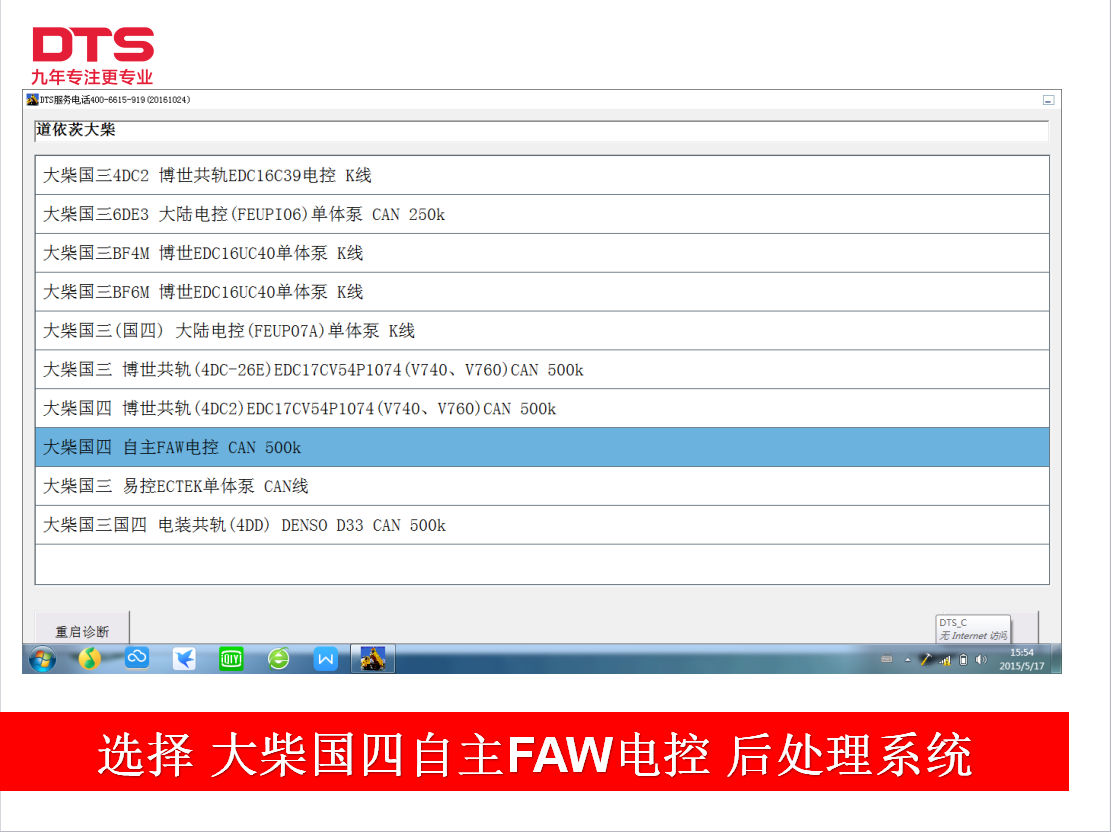Open the volume speaker tray icon

[x=981, y=660]
